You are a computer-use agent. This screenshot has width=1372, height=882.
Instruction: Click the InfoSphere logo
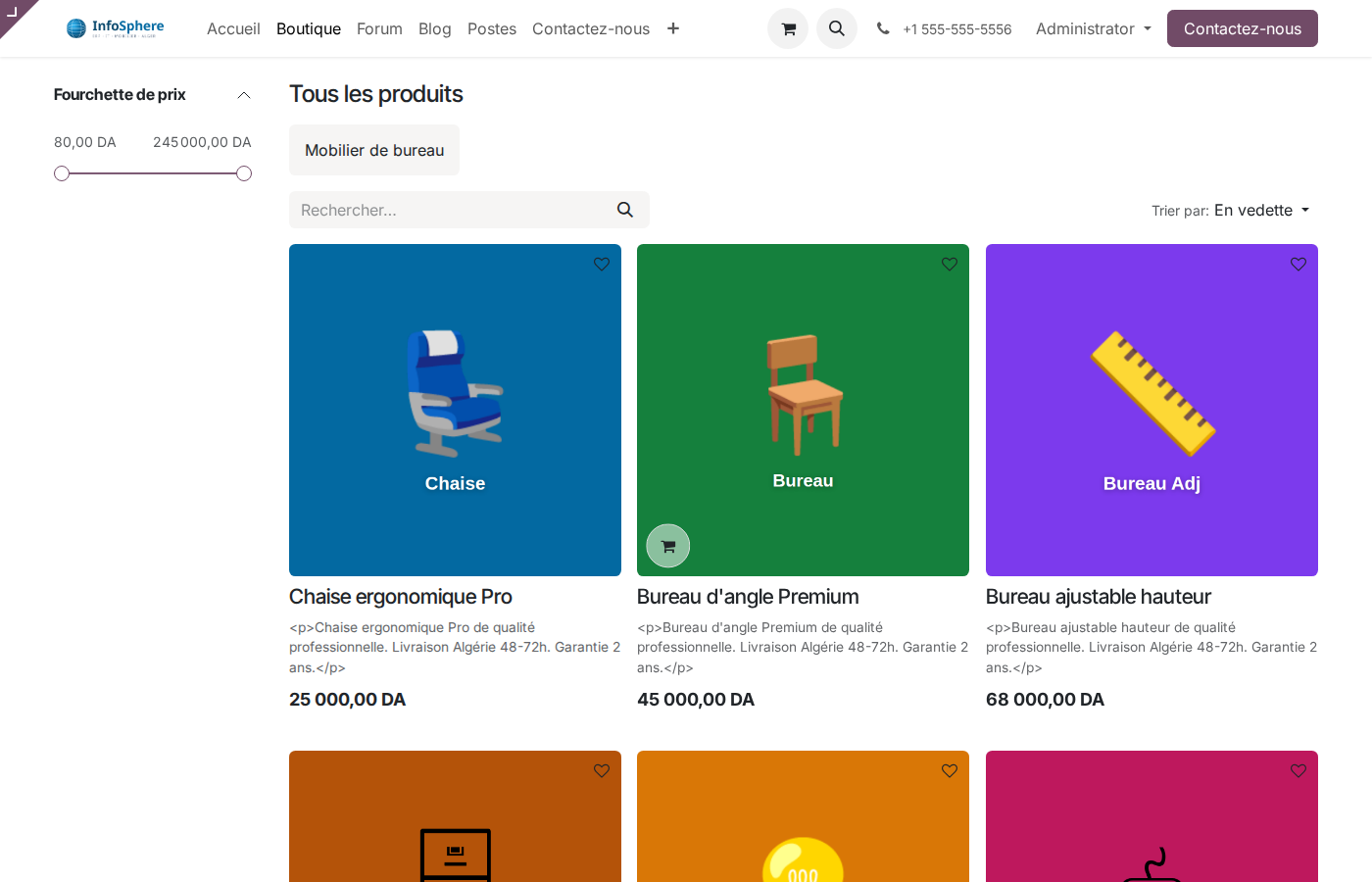point(114,27)
